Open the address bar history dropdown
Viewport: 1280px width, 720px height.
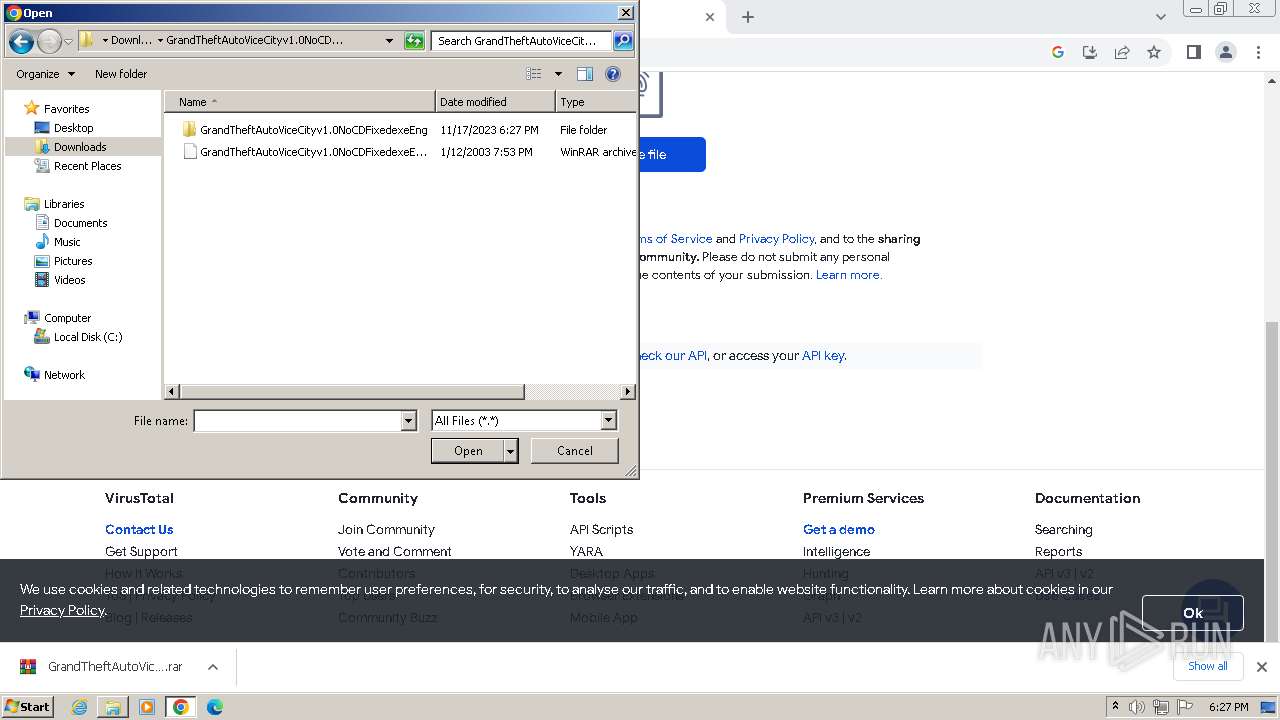tap(389, 41)
